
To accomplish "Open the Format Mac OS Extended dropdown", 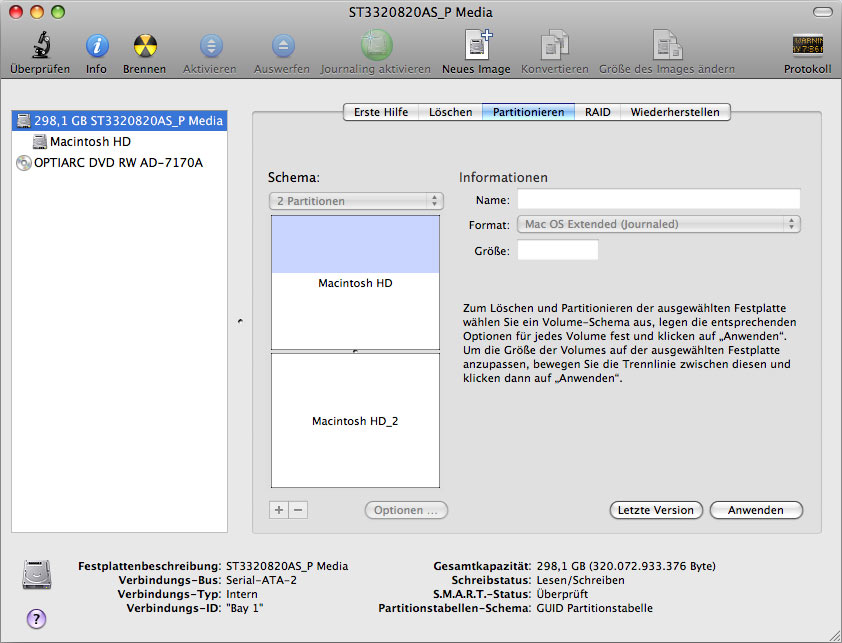I will (658, 224).
